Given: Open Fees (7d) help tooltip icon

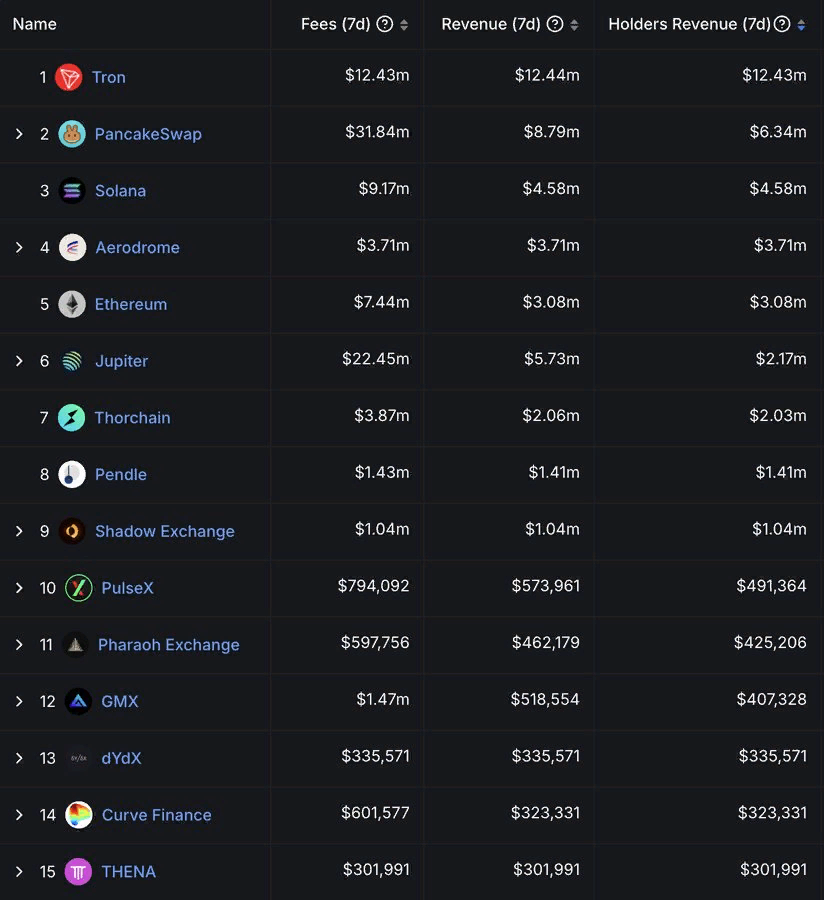Looking at the screenshot, I should pos(384,24).
